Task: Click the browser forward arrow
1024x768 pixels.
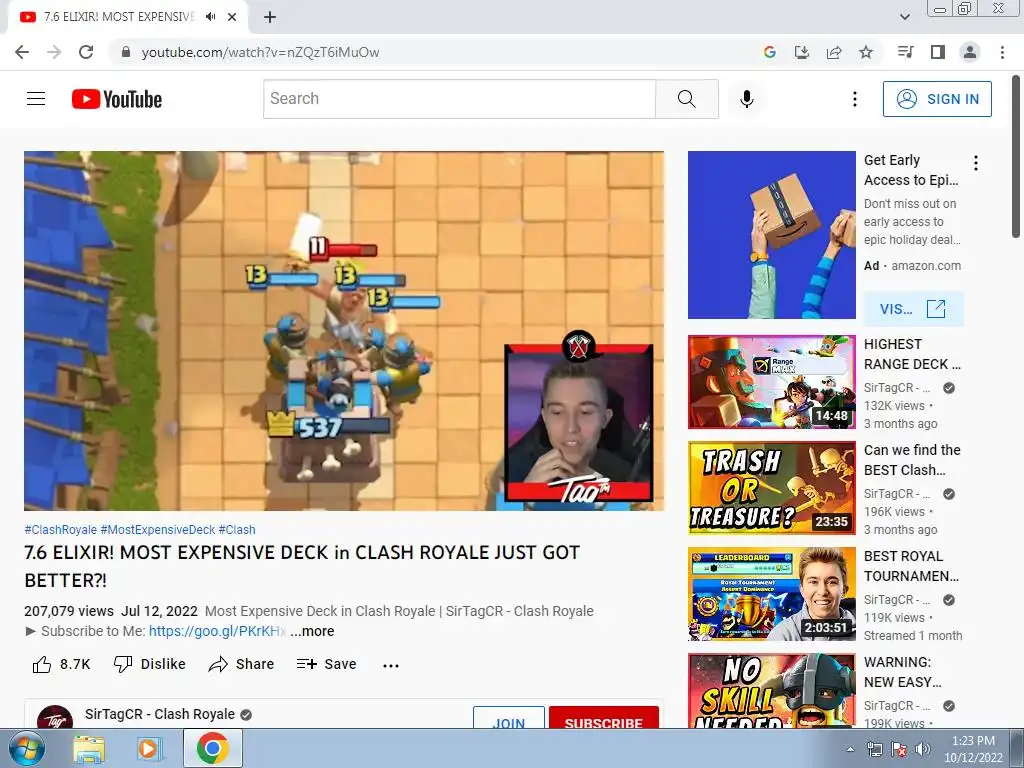Action: pyautogui.click(x=54, y=52)
